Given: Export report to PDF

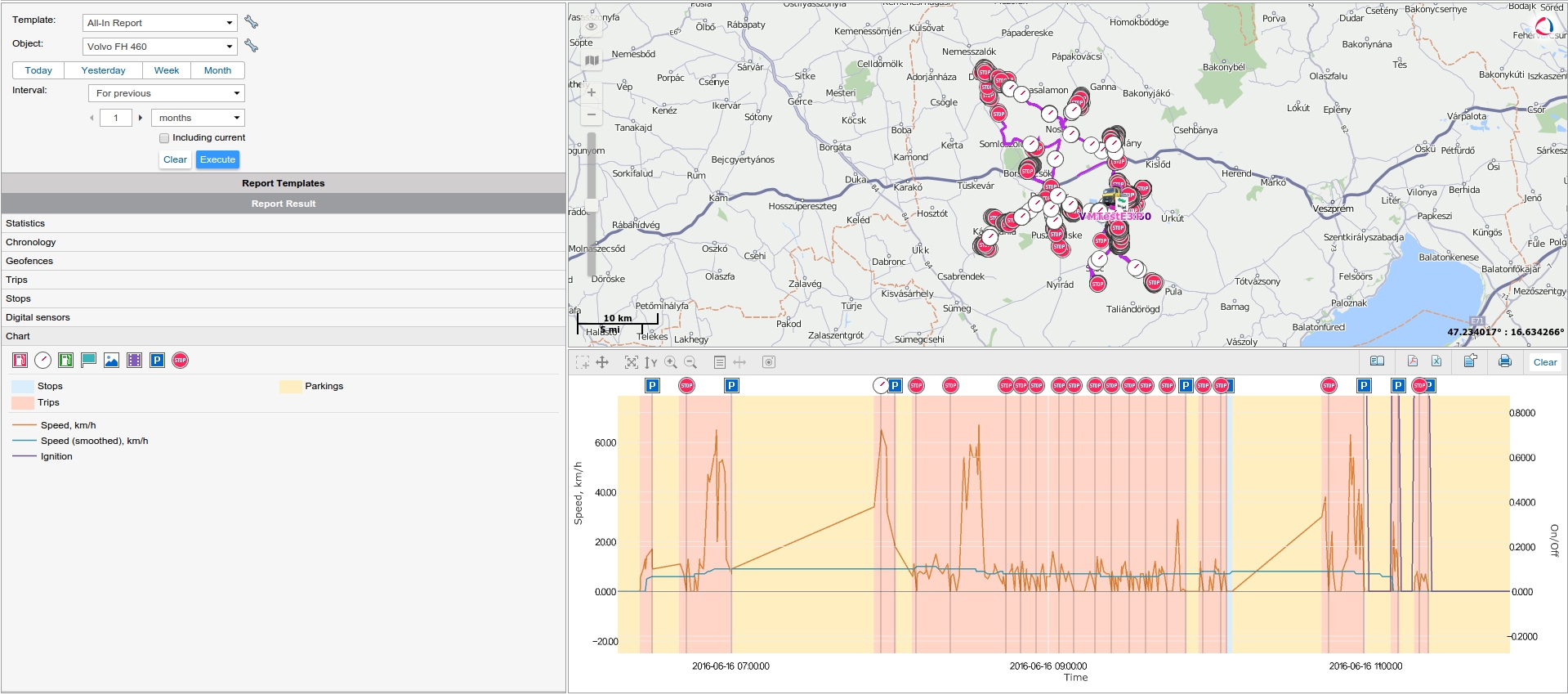Looking at the screenshot, I should coord(1413,361).
